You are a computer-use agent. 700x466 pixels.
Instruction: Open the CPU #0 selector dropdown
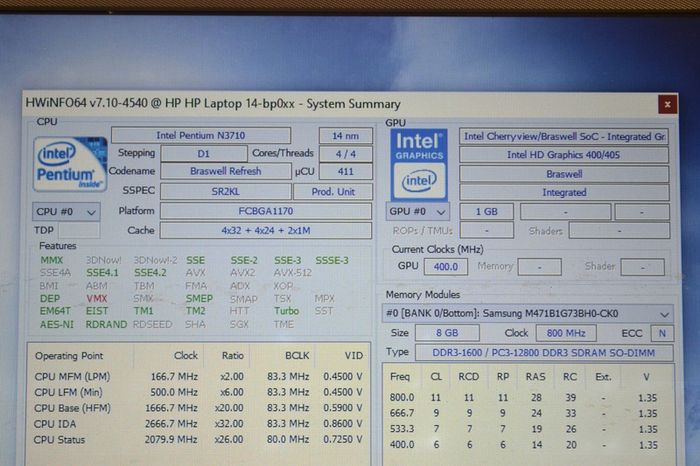[x=66, y=212]
